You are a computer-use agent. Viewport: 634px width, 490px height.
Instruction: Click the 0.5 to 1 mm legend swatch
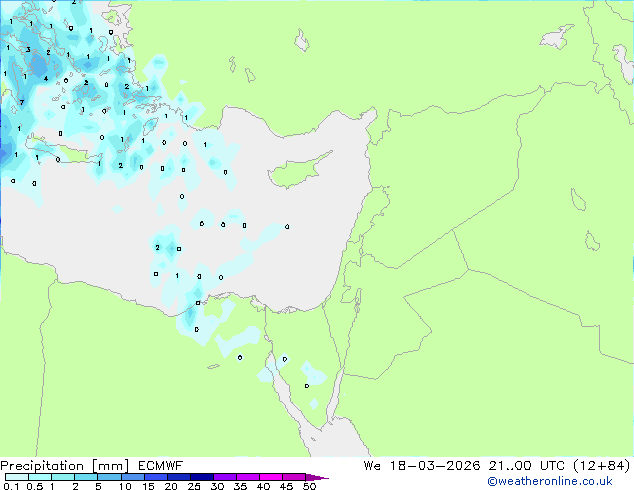[40, 477]
